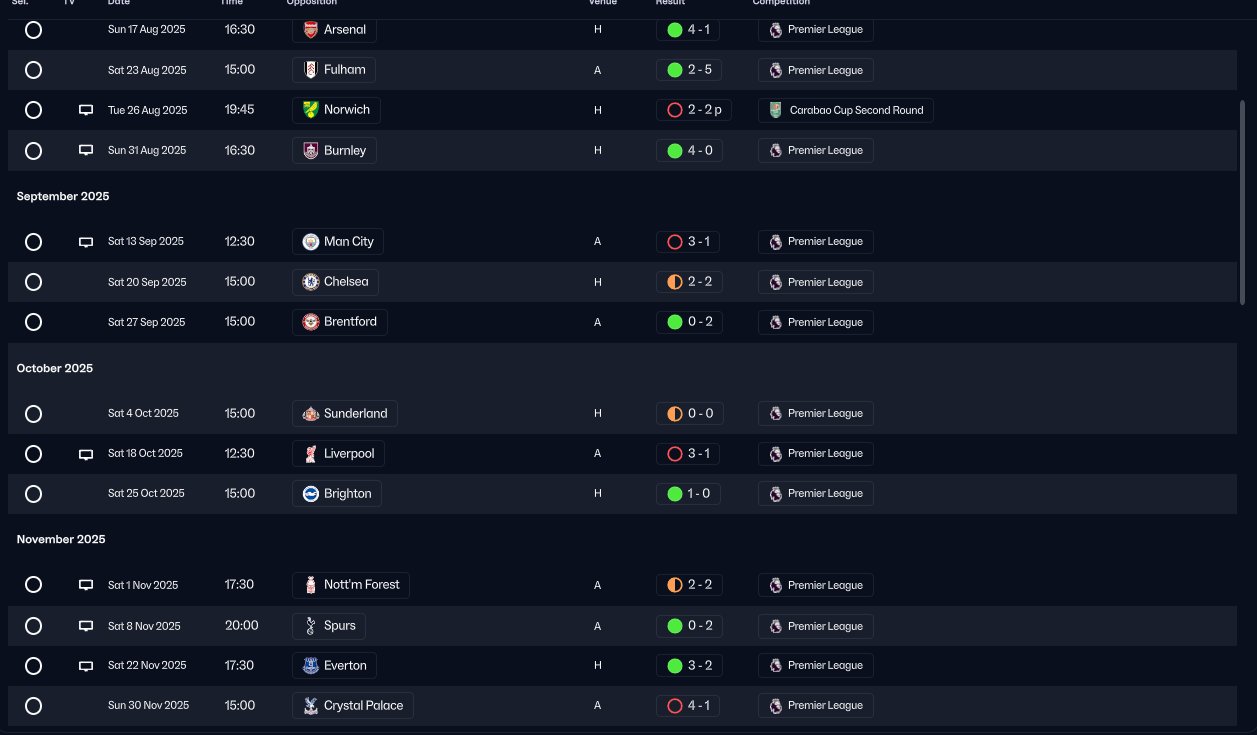Viewport: 1257px width, 735px height.
Task: Click the October 2025 section header
Action: click(x=55, y=368)
